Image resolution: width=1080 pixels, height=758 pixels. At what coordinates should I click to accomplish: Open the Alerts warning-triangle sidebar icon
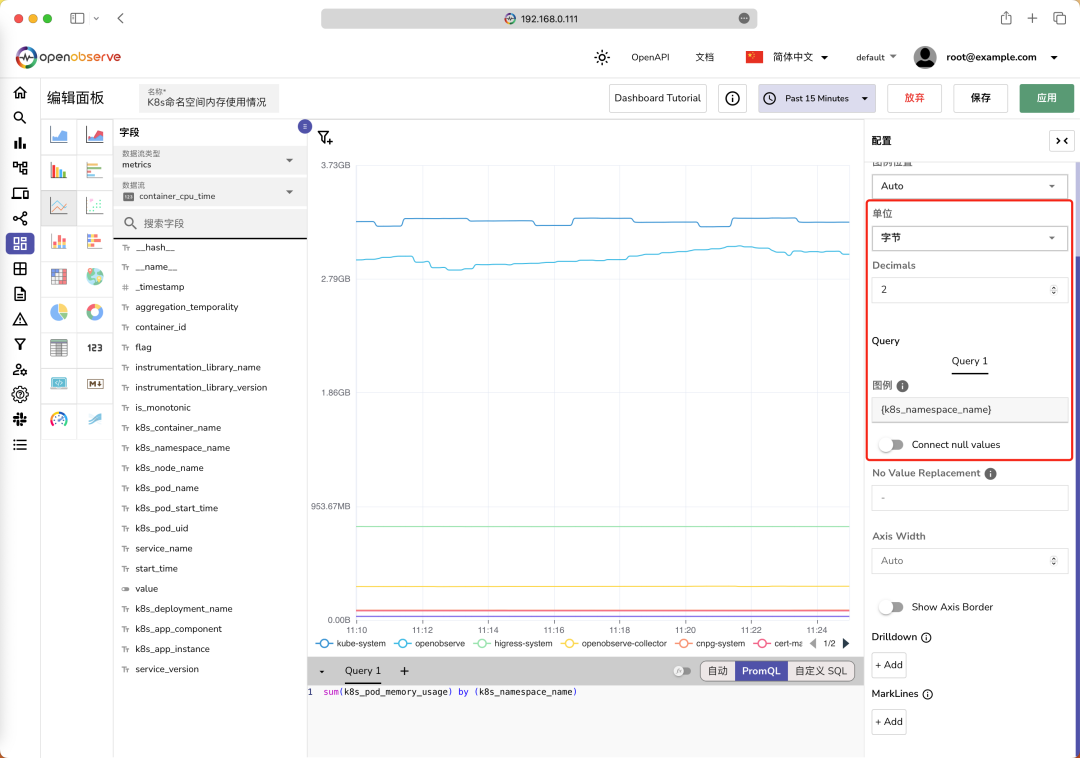20,319
